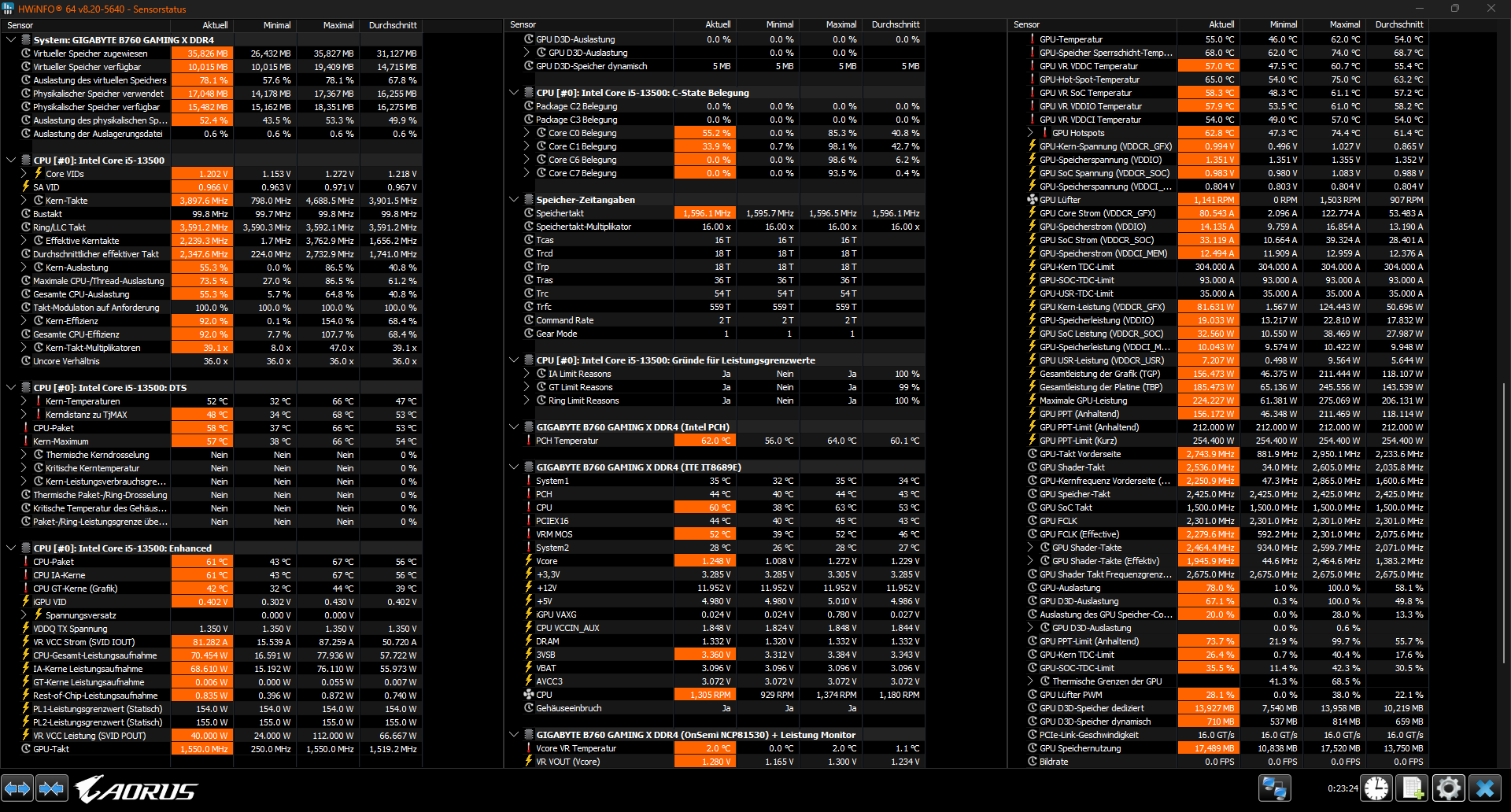Collapse the Speicher-Zeitangaben section
This screenshot has height=812, width=1511.
coord(514,200)
